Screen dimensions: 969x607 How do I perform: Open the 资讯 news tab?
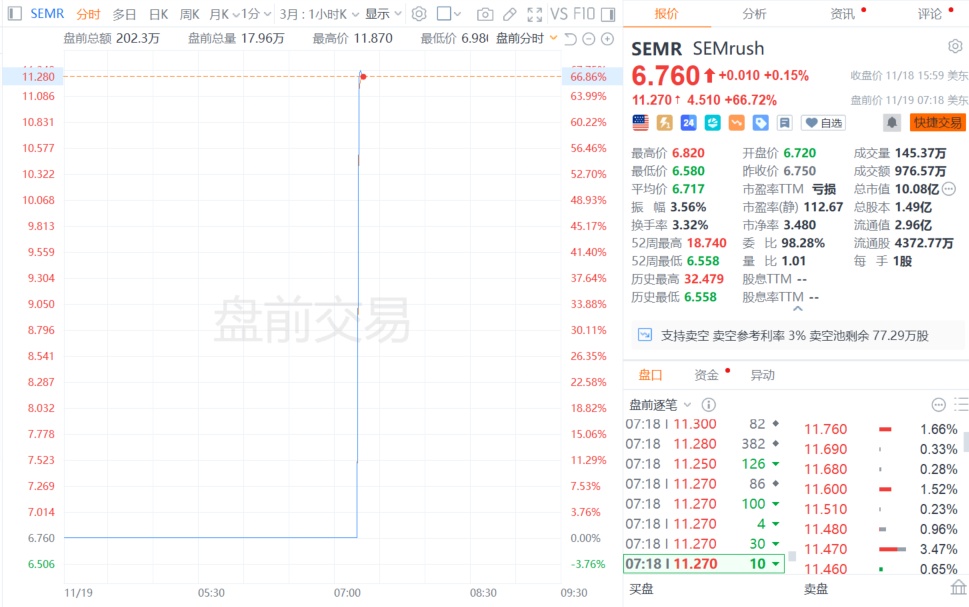(842, 14)
